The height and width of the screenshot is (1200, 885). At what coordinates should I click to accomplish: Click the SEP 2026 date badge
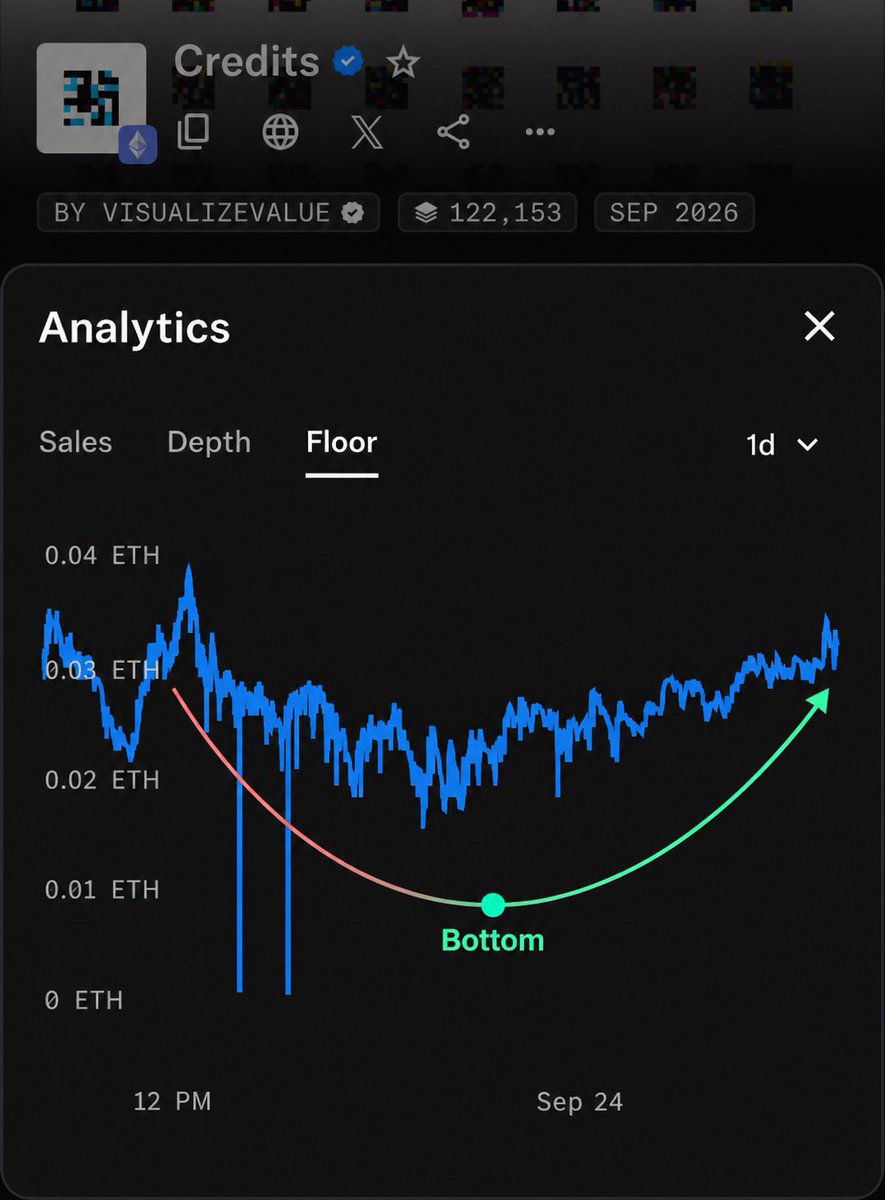click(674, 212)
